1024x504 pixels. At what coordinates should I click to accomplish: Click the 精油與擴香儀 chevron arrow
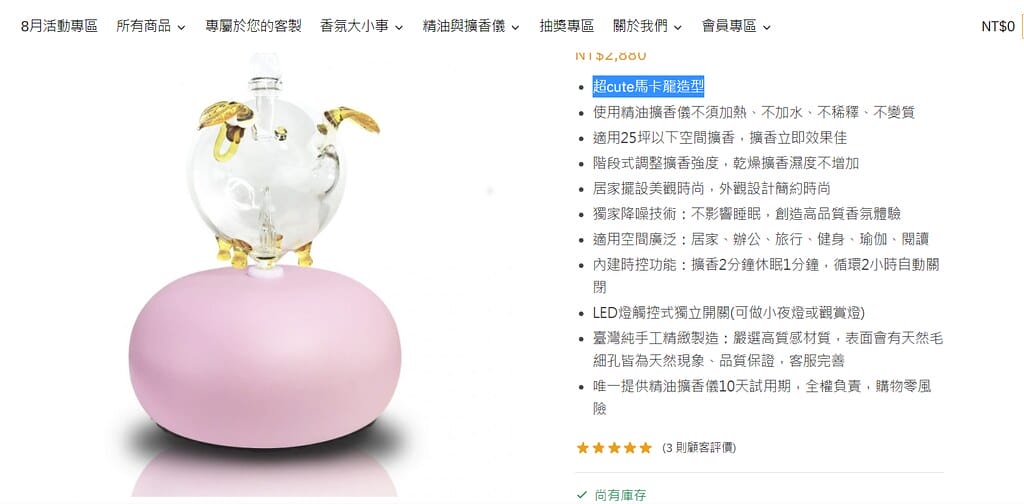[515, 27]
